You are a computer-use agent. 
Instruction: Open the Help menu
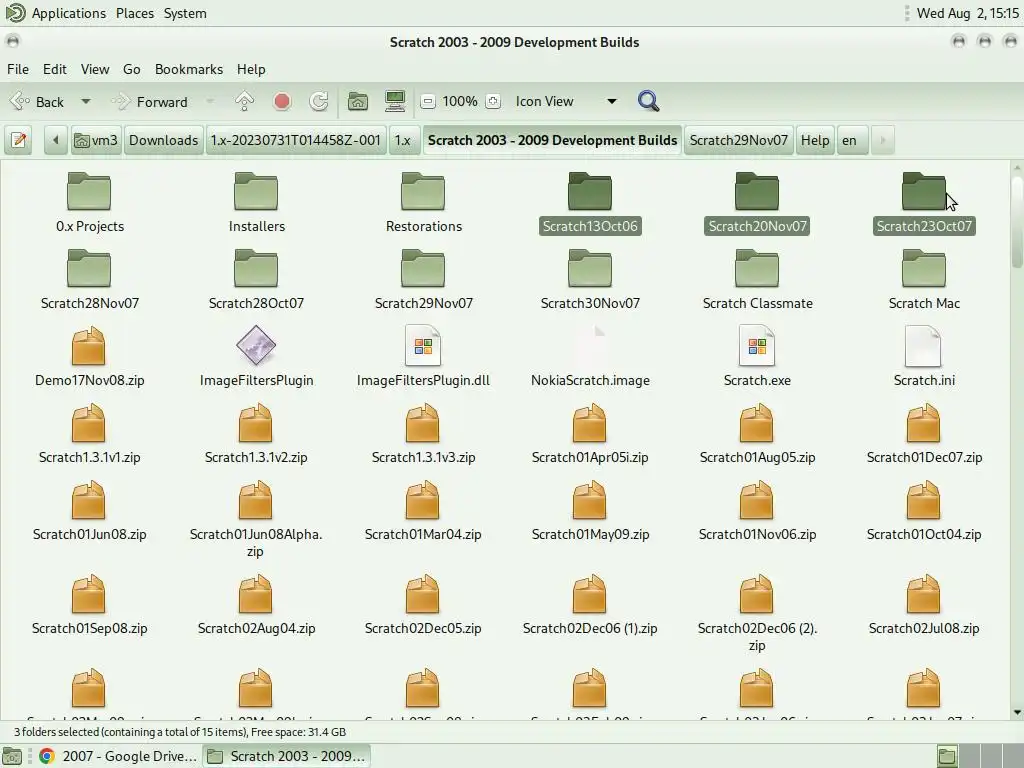[x=251, y=69]
